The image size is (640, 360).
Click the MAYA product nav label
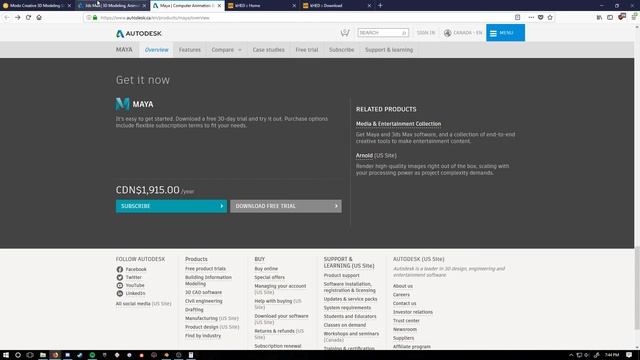click(124, 49)
